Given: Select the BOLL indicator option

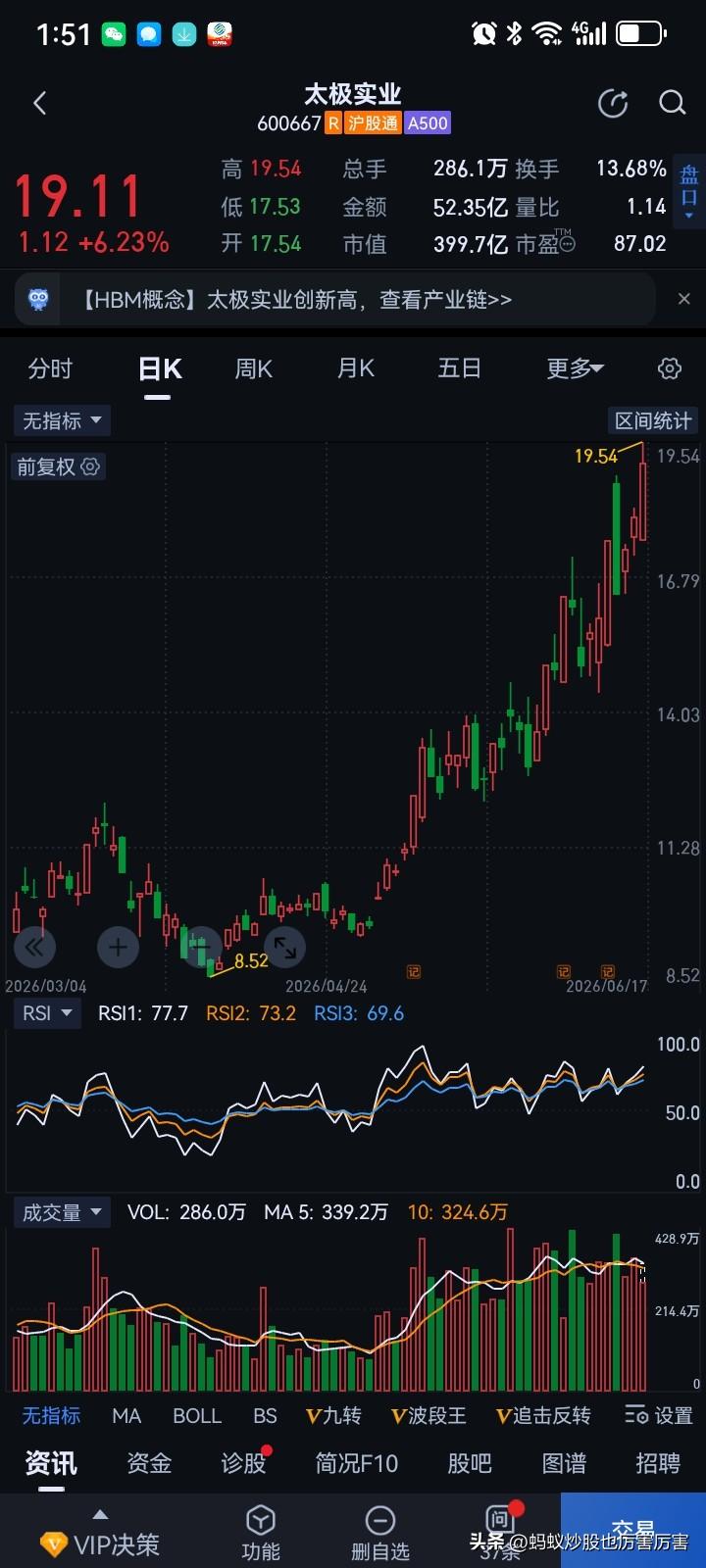Looking at the screenshot, I should (197, 1415).
